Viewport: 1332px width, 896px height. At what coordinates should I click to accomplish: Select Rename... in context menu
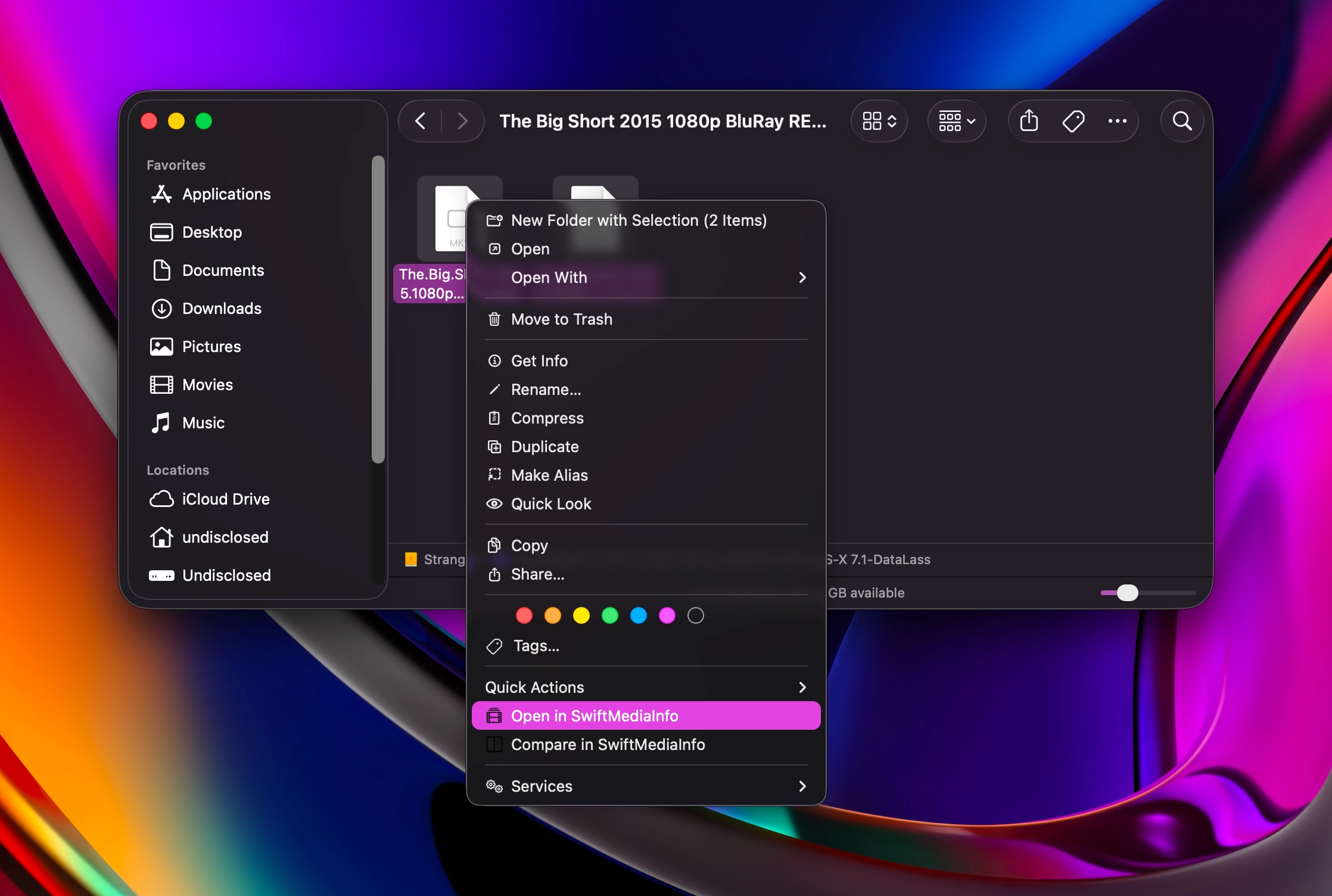tap(646, 390)
